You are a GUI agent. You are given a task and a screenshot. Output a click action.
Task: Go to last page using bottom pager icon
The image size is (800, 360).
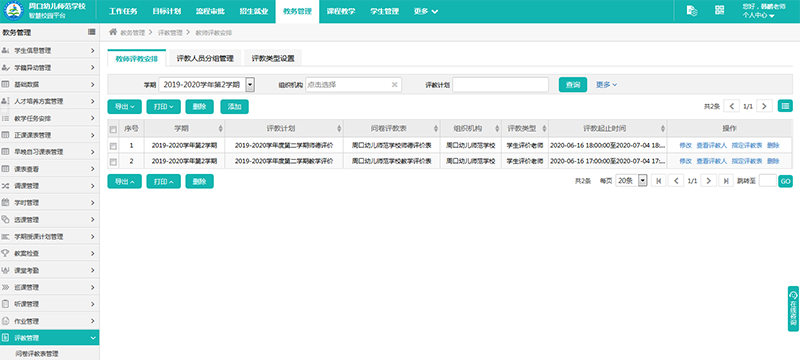pyautogui.click(x=726, y=181)
